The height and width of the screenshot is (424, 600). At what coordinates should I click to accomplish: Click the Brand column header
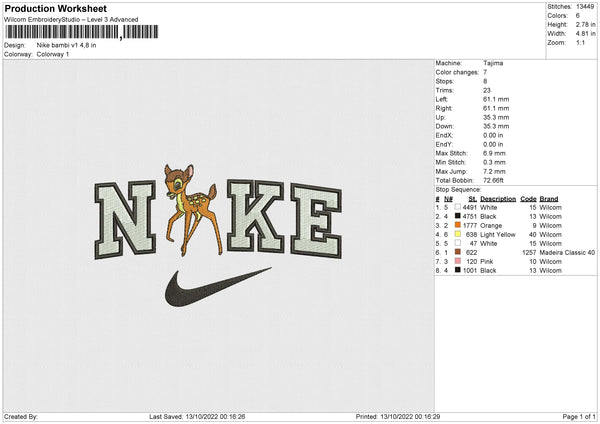click(549, 199)
